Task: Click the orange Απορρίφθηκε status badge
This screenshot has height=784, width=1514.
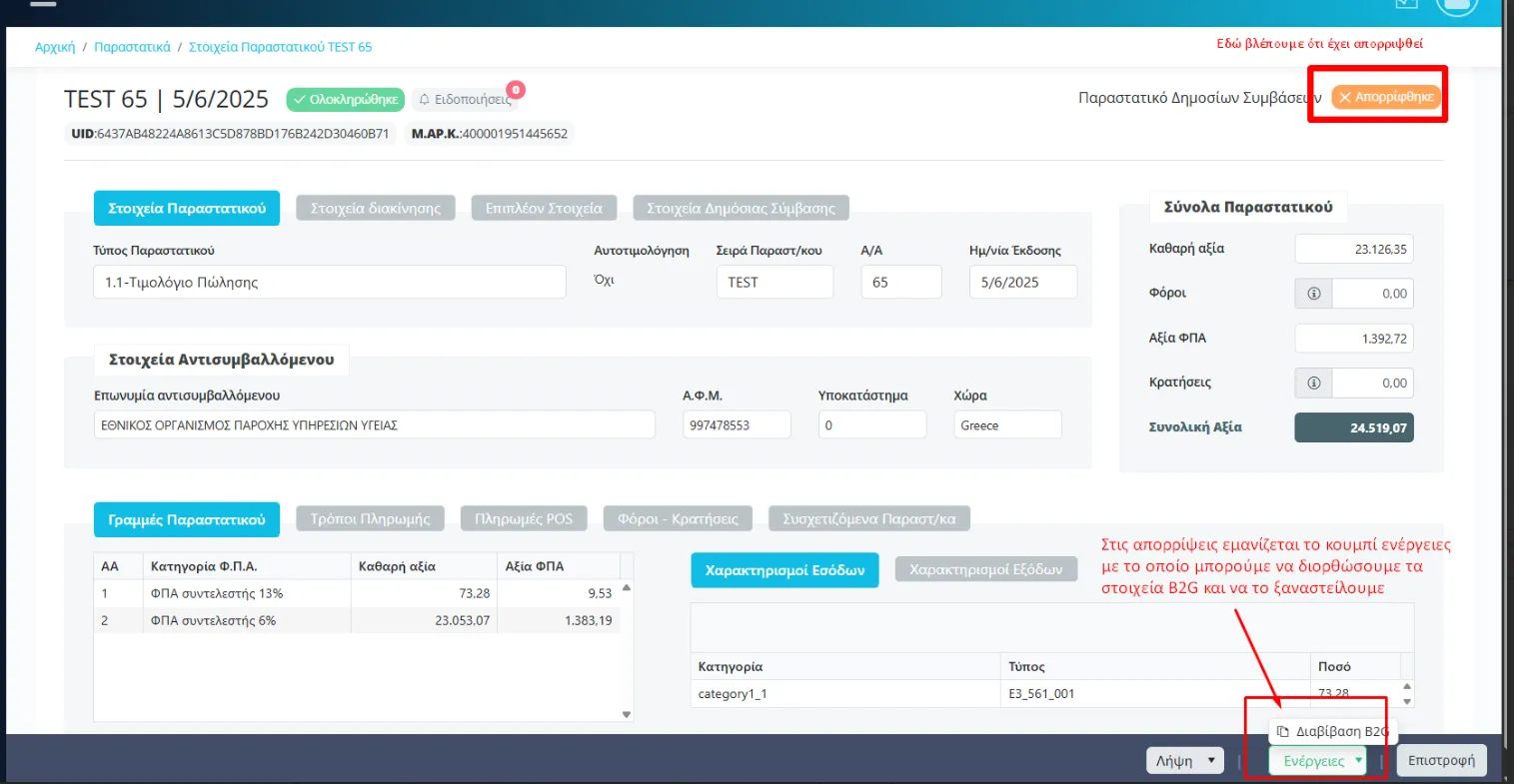Action: point(1385,97)
